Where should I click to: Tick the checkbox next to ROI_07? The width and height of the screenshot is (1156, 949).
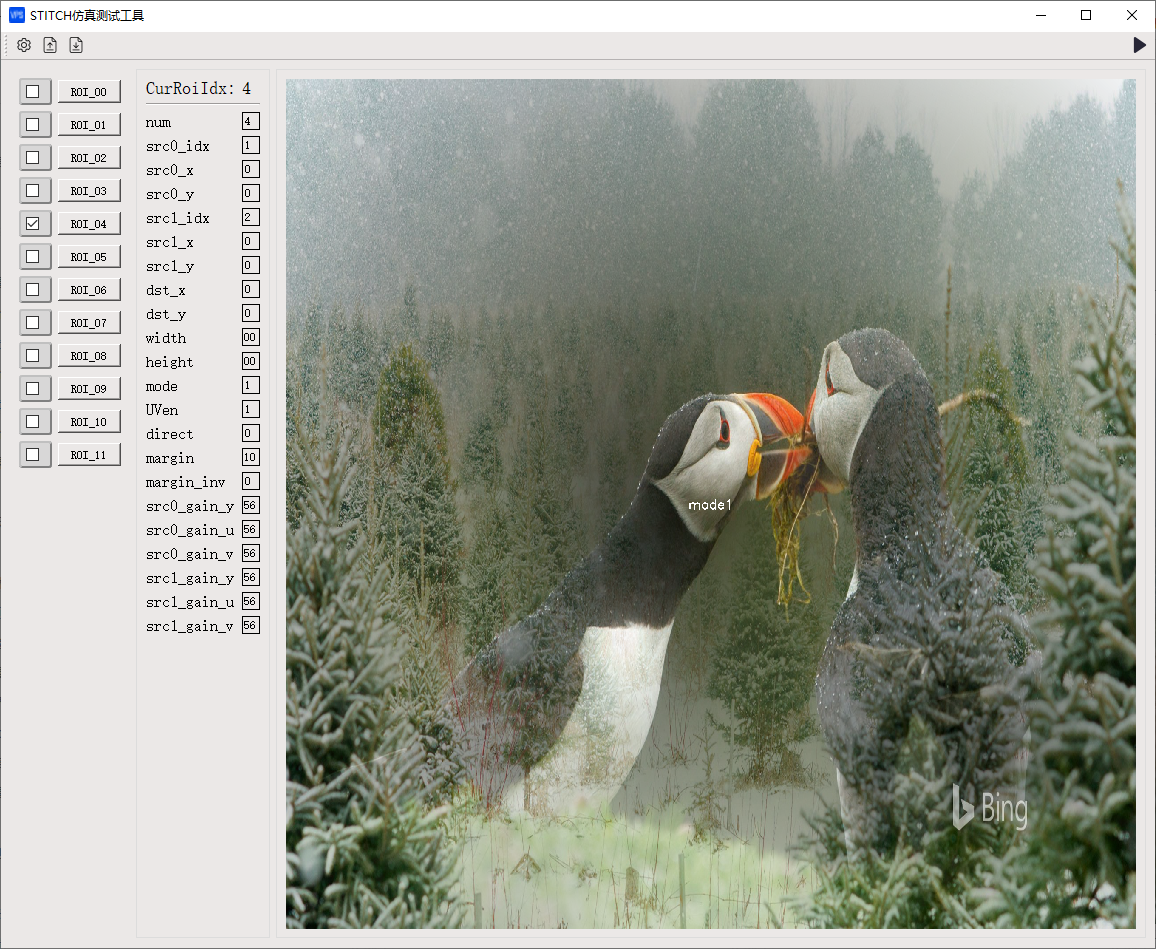(33, 323)
